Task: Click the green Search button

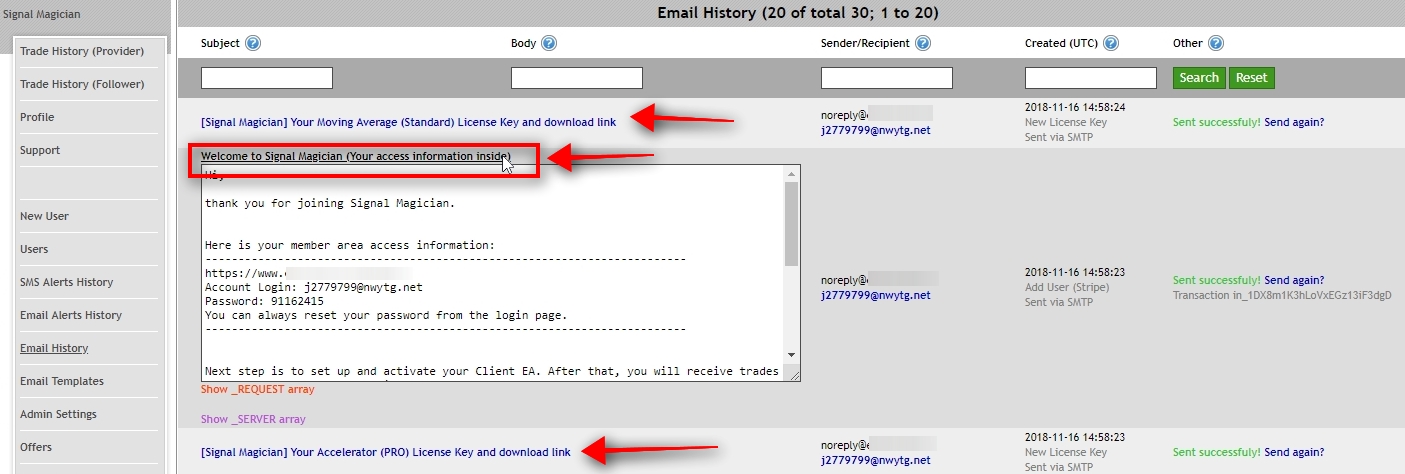Action: pos(1199,78)
